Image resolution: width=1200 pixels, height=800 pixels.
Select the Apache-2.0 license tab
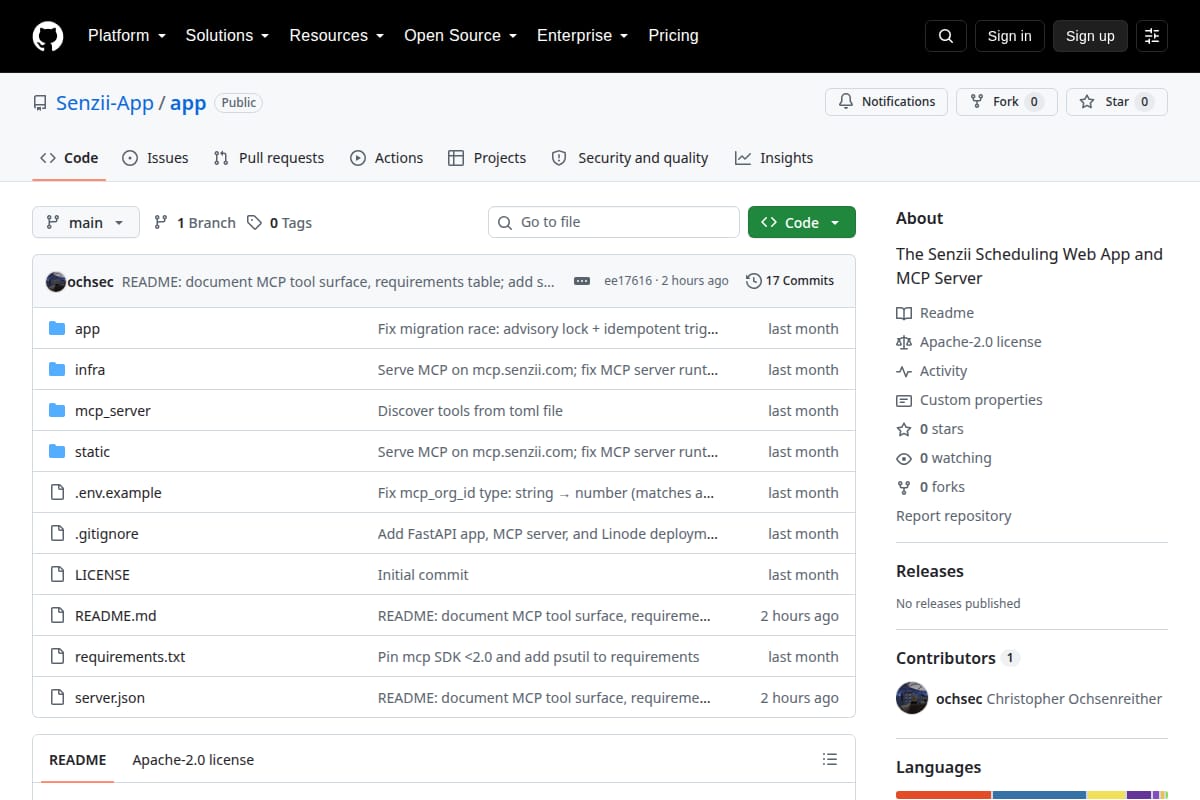tap(193, 760)
